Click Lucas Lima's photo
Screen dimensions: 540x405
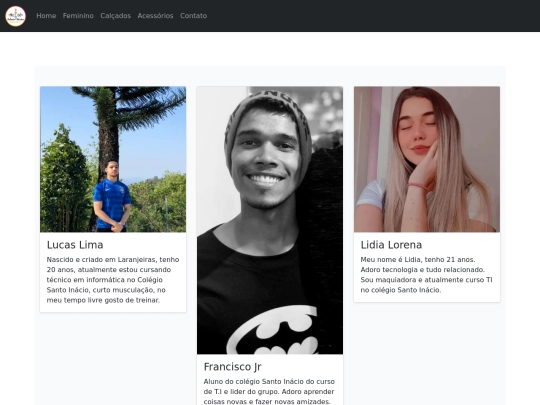(113, 159)
